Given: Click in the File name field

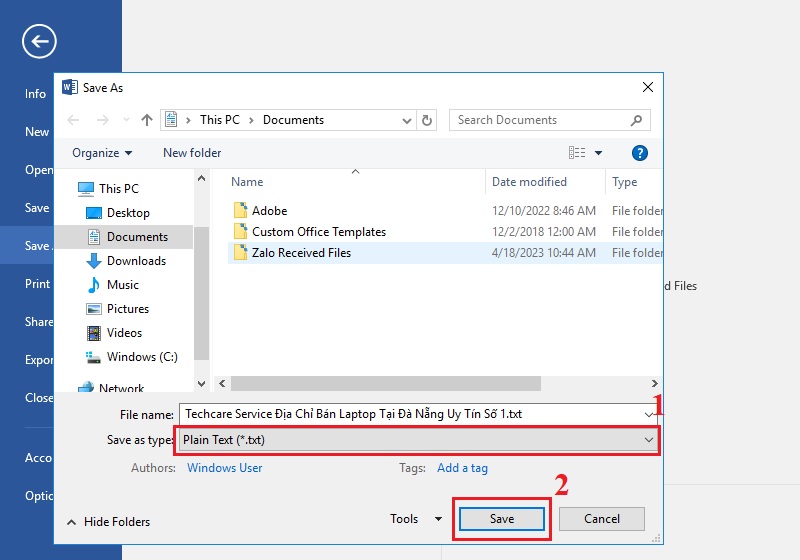Looking at the screenshot, I should point(410,414).
